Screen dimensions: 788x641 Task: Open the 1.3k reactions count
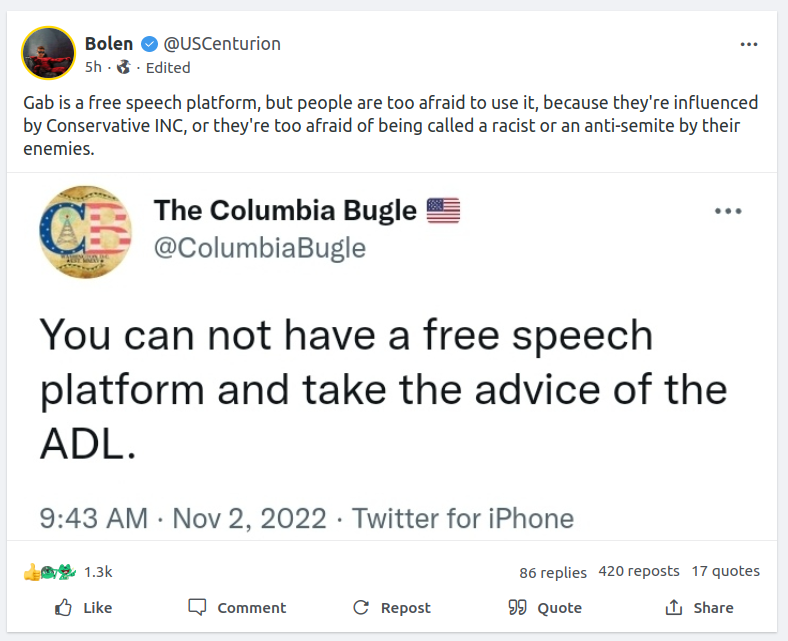(98, 572)
